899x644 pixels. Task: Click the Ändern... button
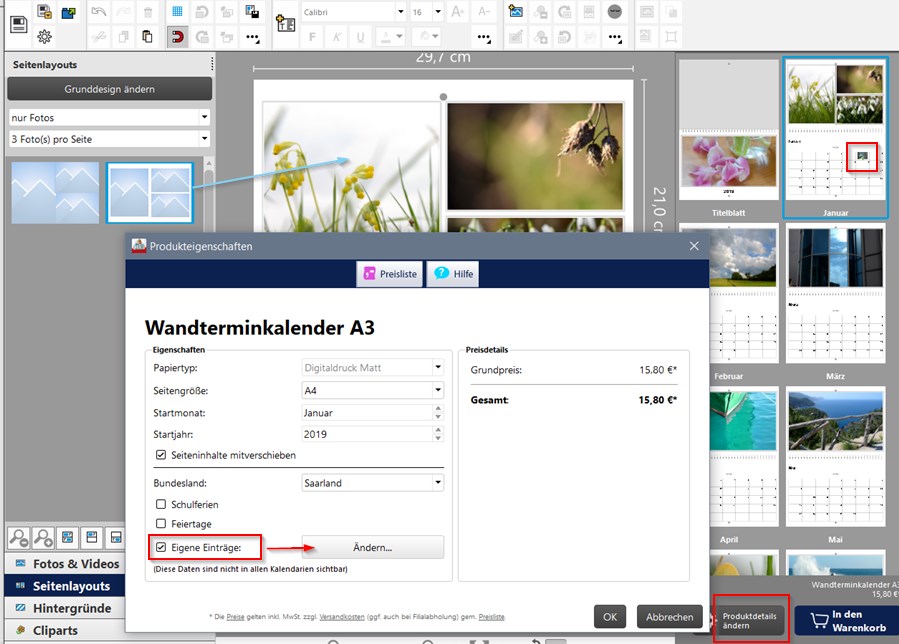[x=372, y=547]
